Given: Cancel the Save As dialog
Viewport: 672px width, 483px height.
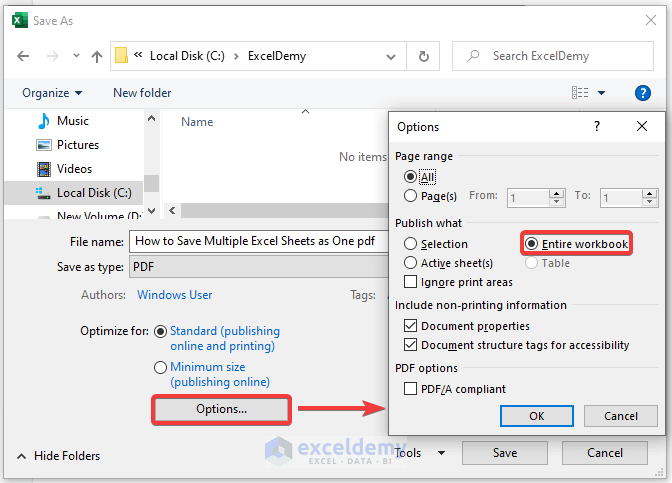Looking at the screenshot, I should (605, 453).
